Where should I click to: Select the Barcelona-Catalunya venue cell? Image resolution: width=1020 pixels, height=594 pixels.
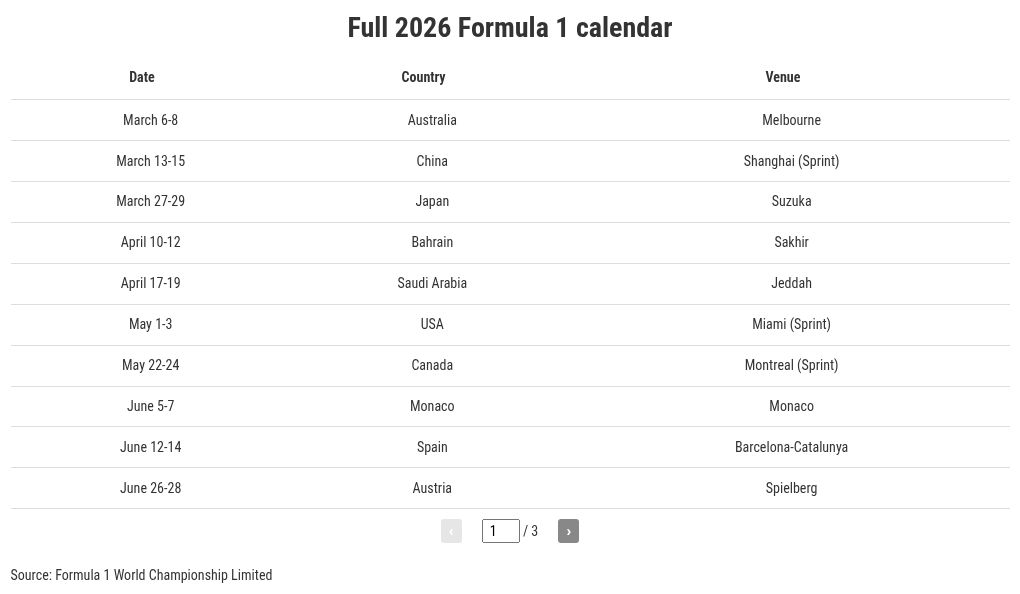click(791, 447)
